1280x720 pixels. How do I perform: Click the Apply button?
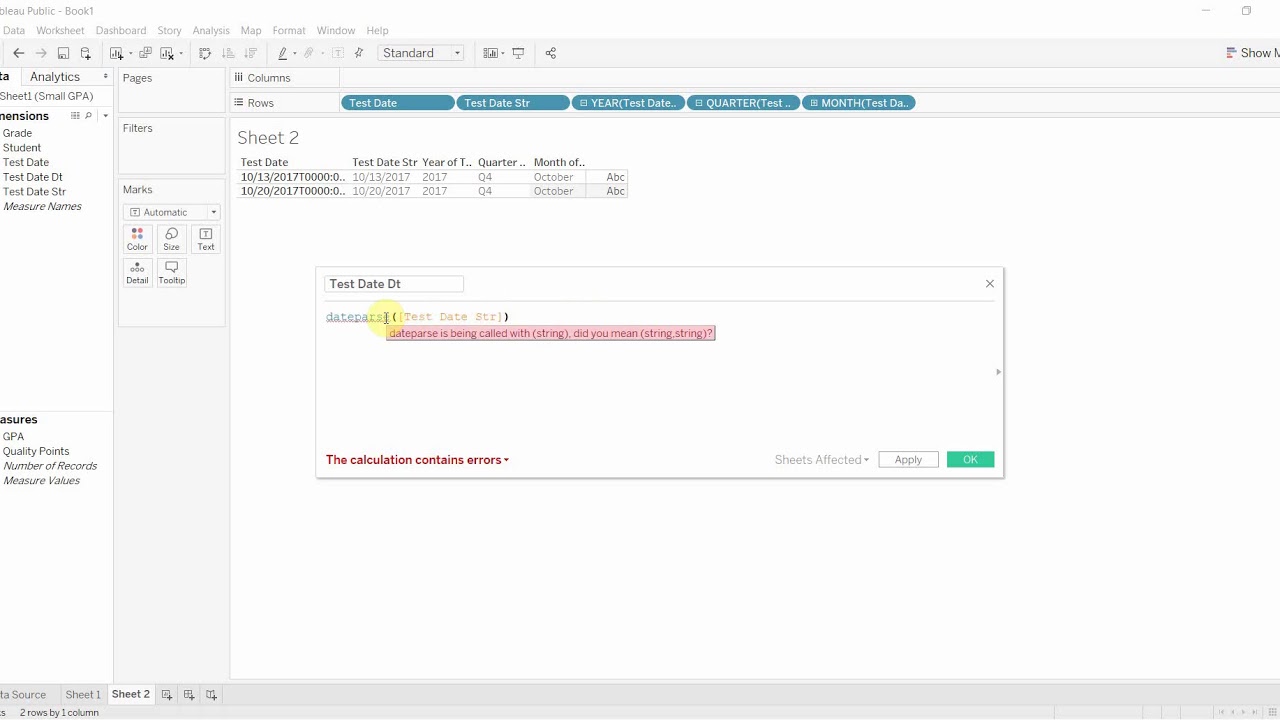[908, 460]
